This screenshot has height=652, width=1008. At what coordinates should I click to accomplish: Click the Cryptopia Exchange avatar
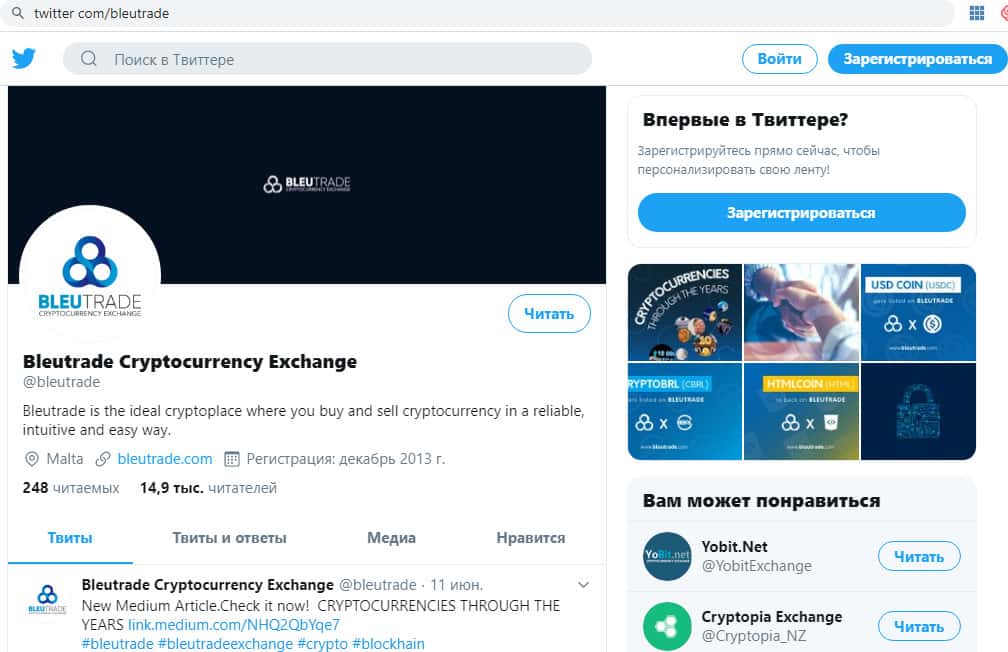(667, 626)
